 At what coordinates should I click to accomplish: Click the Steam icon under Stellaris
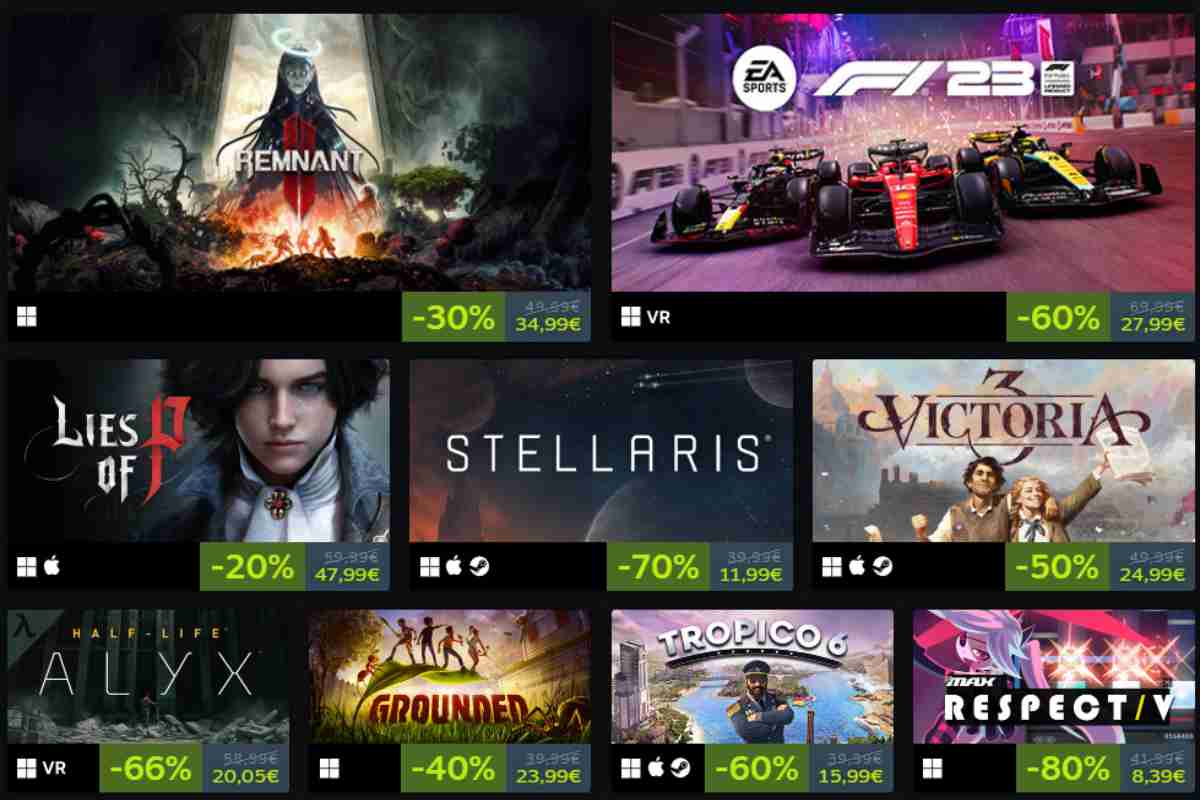(480, 567)
